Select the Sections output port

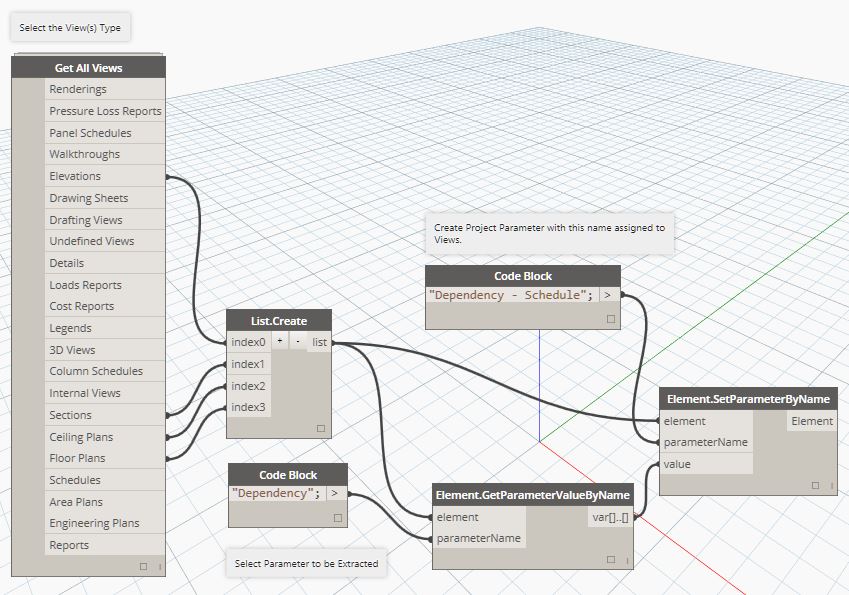pyautogui.click(x=105, y=415)
